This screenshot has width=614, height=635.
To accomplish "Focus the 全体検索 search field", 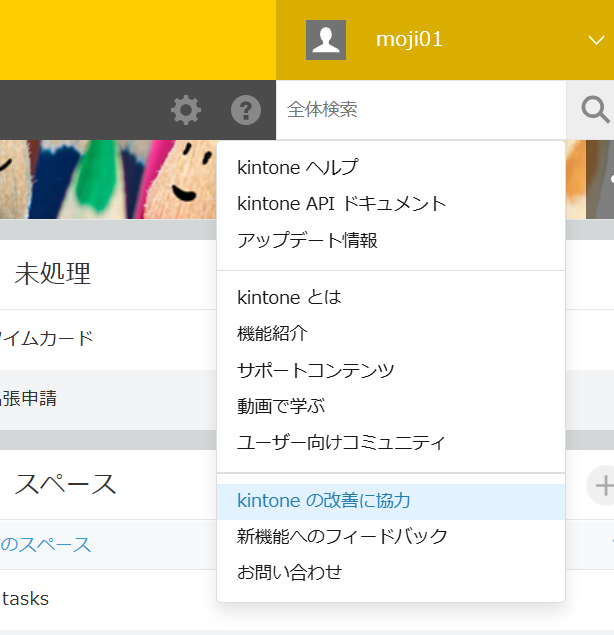I will pos(421,110).
